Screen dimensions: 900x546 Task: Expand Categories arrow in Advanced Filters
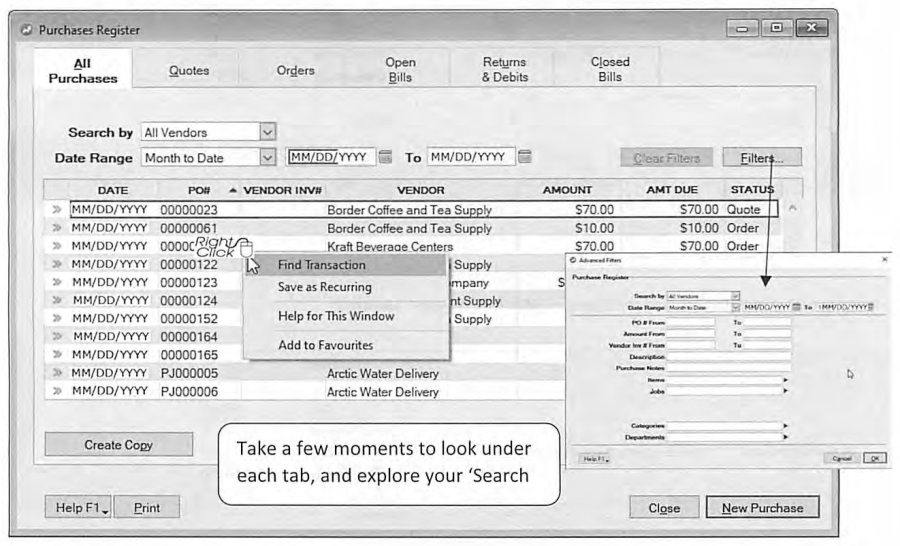click(785, 426)
